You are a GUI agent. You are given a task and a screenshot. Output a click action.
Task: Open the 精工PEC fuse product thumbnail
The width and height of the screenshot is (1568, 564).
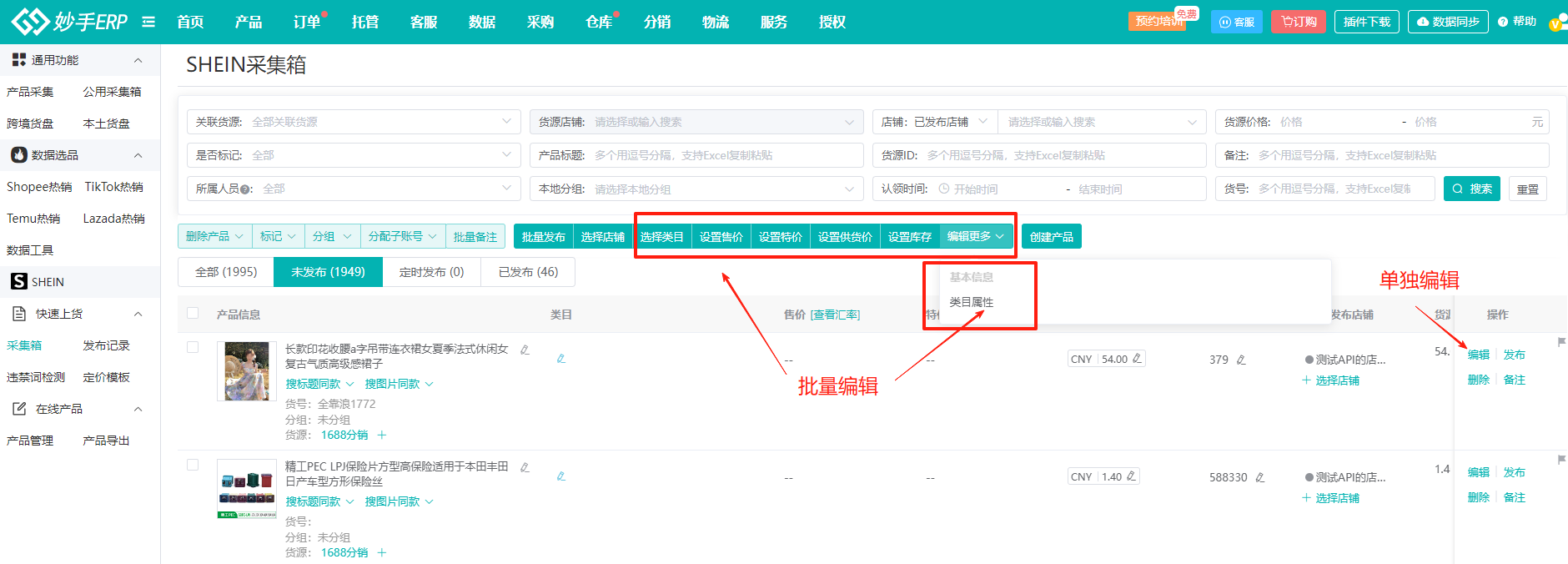pyautogui.click(x=247, y=489)
